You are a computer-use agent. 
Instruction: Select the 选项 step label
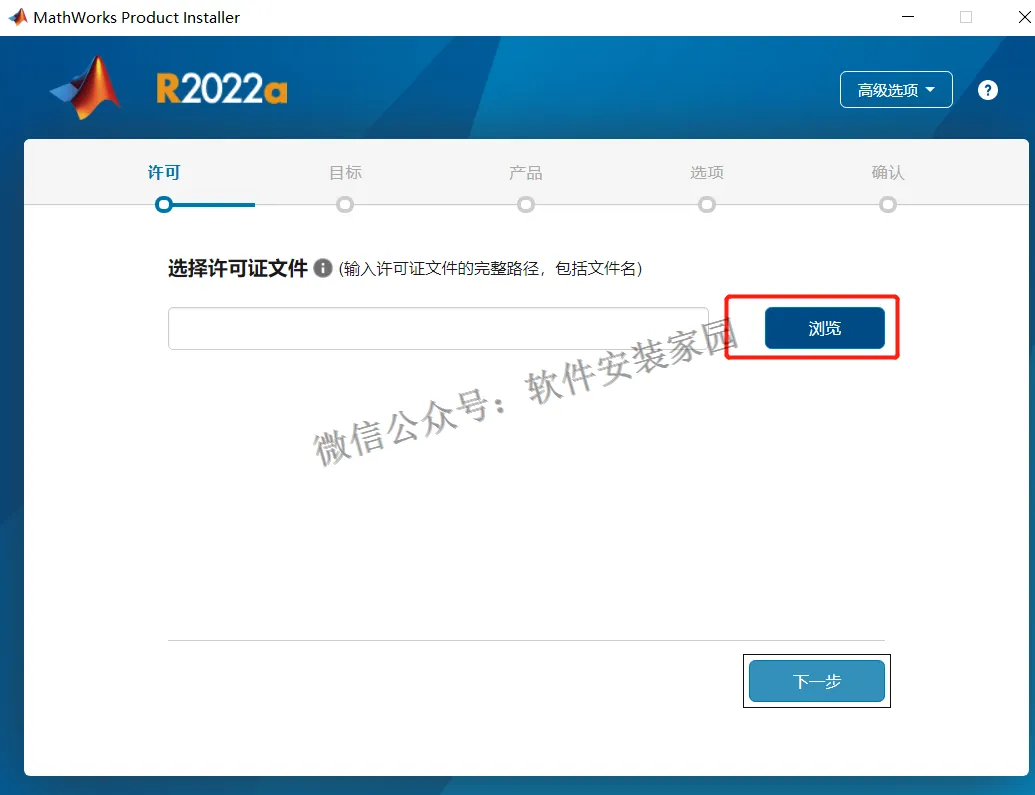point(707,172)
